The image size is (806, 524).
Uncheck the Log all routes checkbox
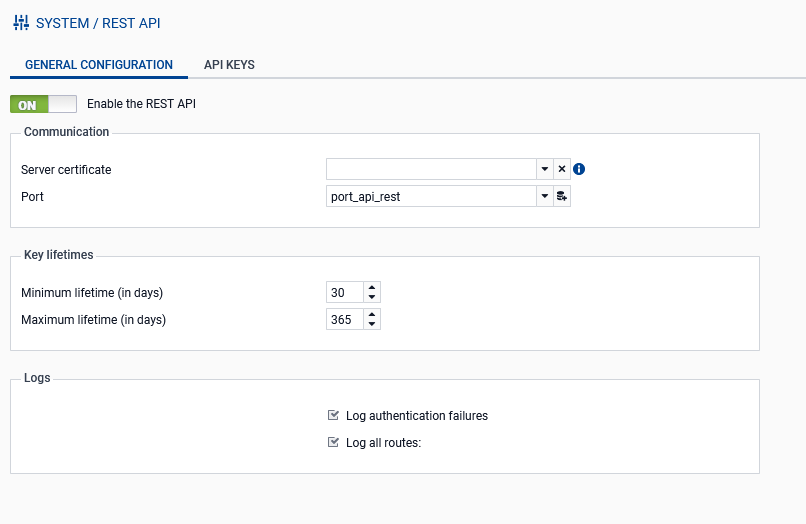tap(334, 442)
